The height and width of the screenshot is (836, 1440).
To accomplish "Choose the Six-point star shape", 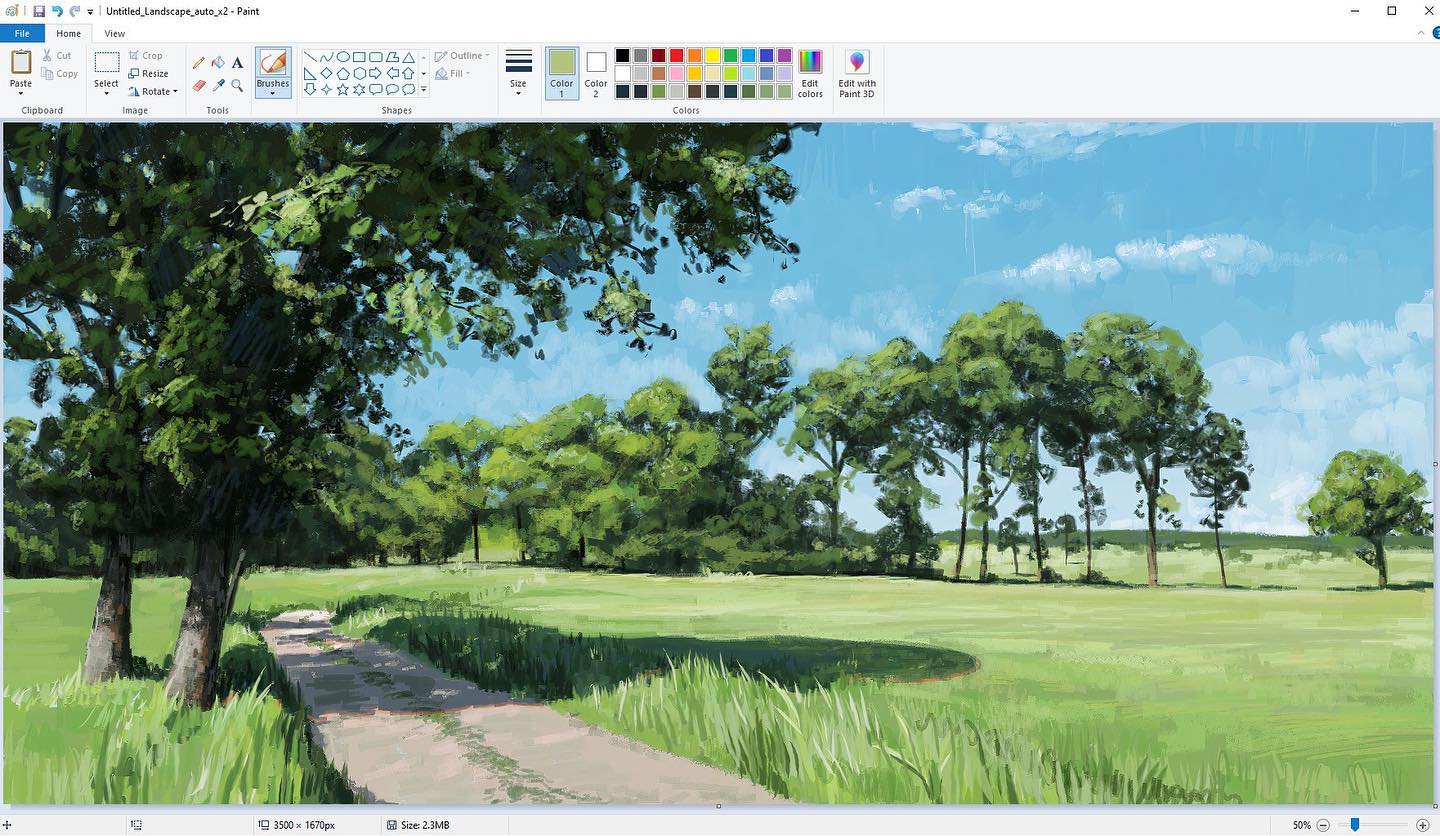I will coord(359,89).
